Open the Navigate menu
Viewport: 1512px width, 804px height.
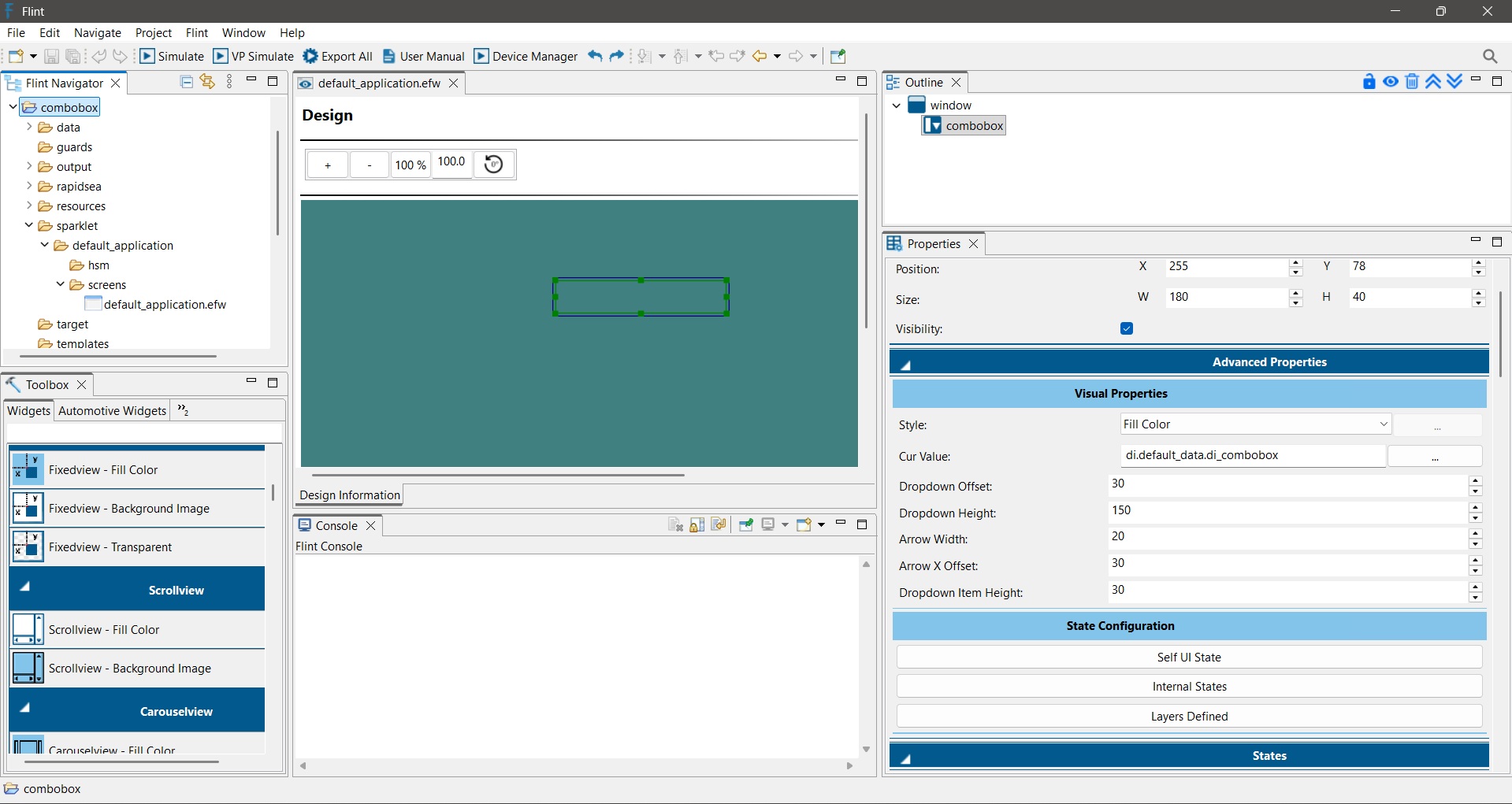point(98,32)
